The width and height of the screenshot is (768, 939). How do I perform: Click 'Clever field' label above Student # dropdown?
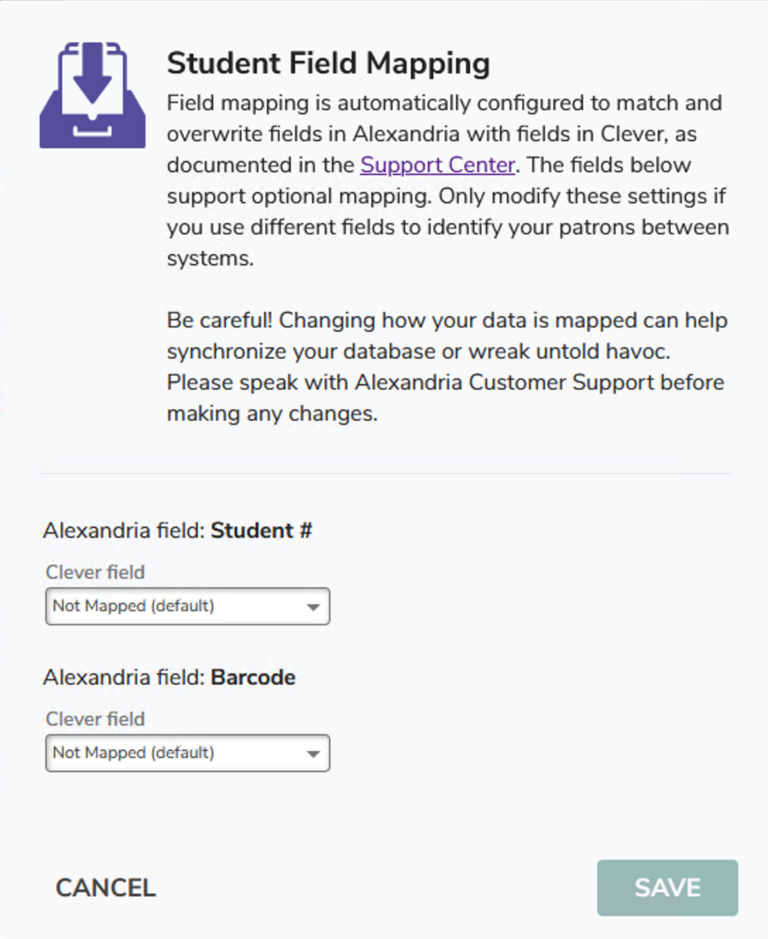tap(95, 572)
